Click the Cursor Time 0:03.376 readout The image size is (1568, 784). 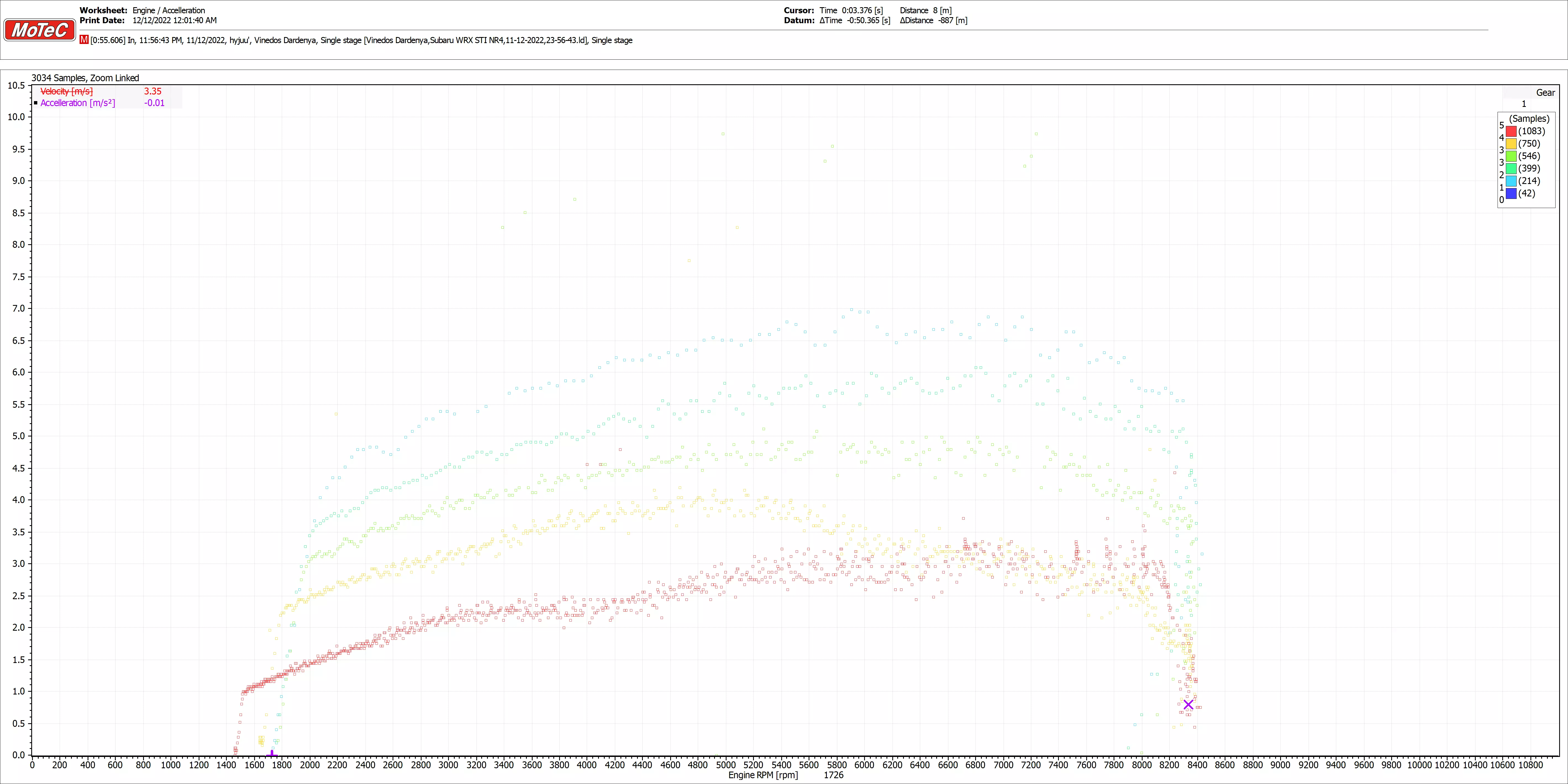851,10
